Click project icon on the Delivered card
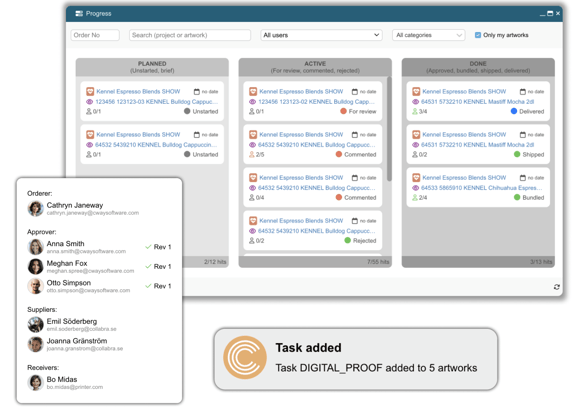573x412 pixels. [416, 91]
